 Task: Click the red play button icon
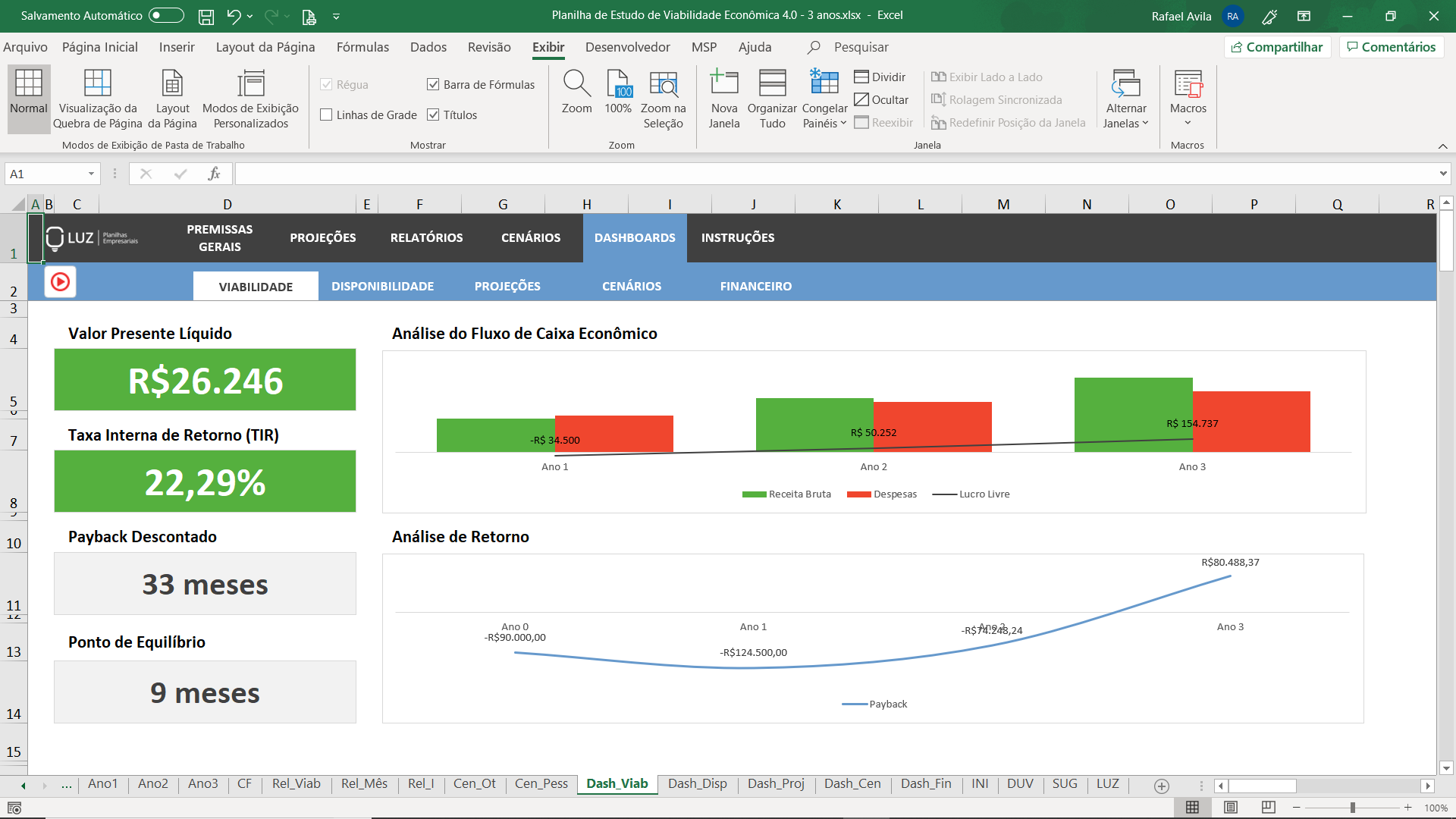click(60, 282)
